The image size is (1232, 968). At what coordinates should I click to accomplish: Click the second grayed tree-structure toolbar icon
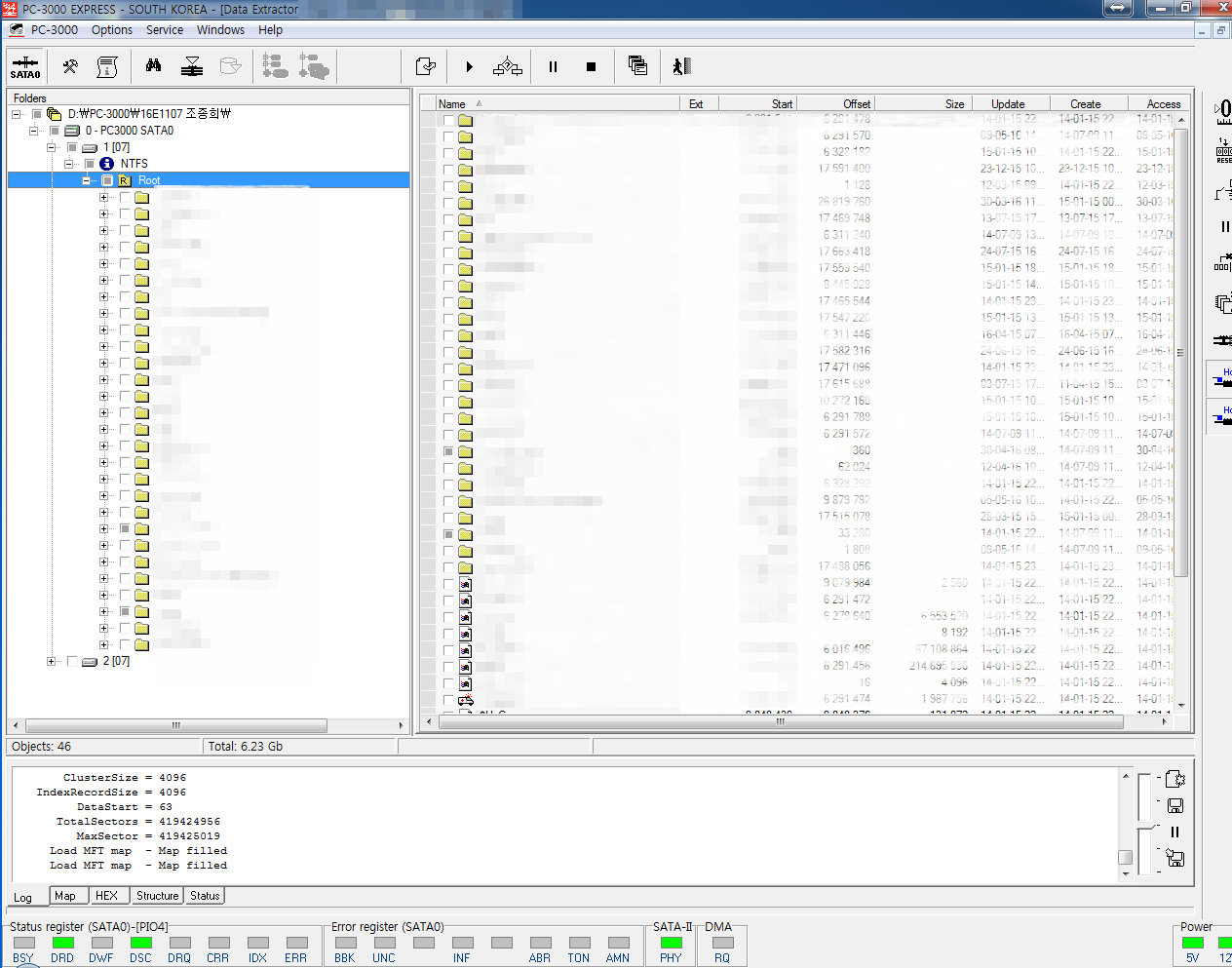tap(314, 66)
